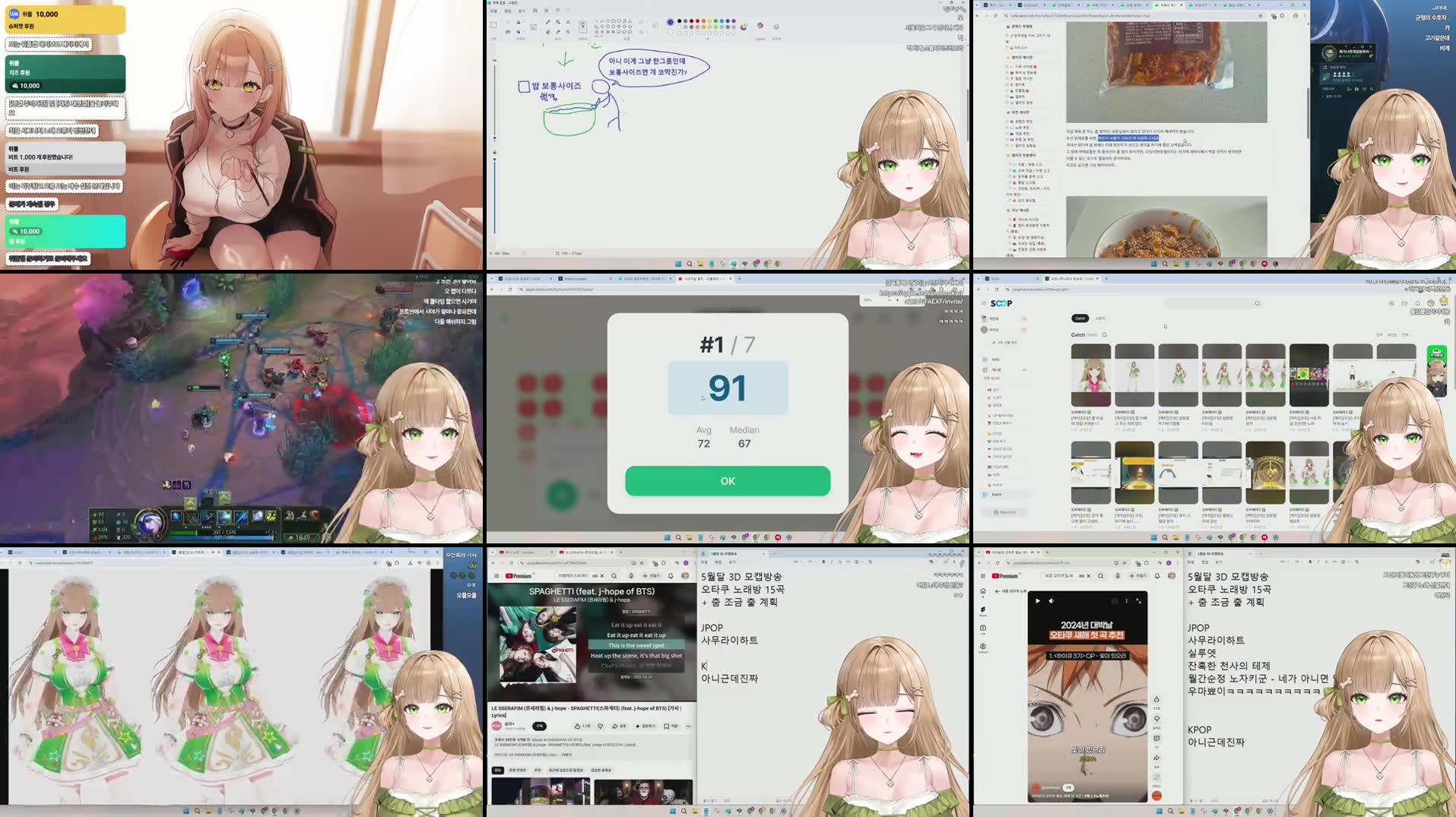Image resolution: width=1456 pixels, height=817 pixels.
Task: Switch the Catch/스토리 toggle to 스토리
Action: click(x=1100, y=318)
